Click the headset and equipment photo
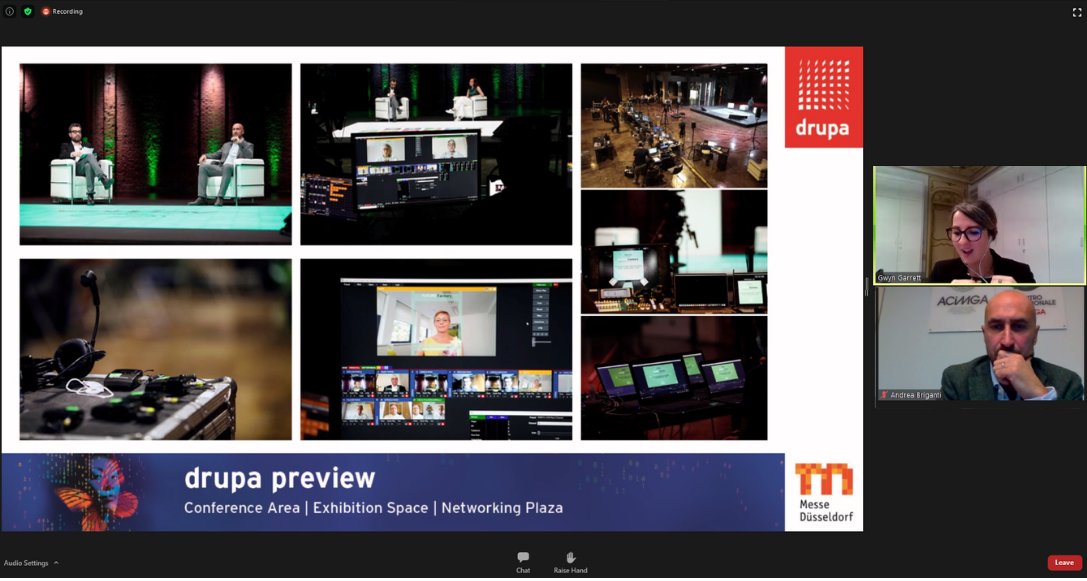This screenshot has width=1087, height=581. [155, 349]
